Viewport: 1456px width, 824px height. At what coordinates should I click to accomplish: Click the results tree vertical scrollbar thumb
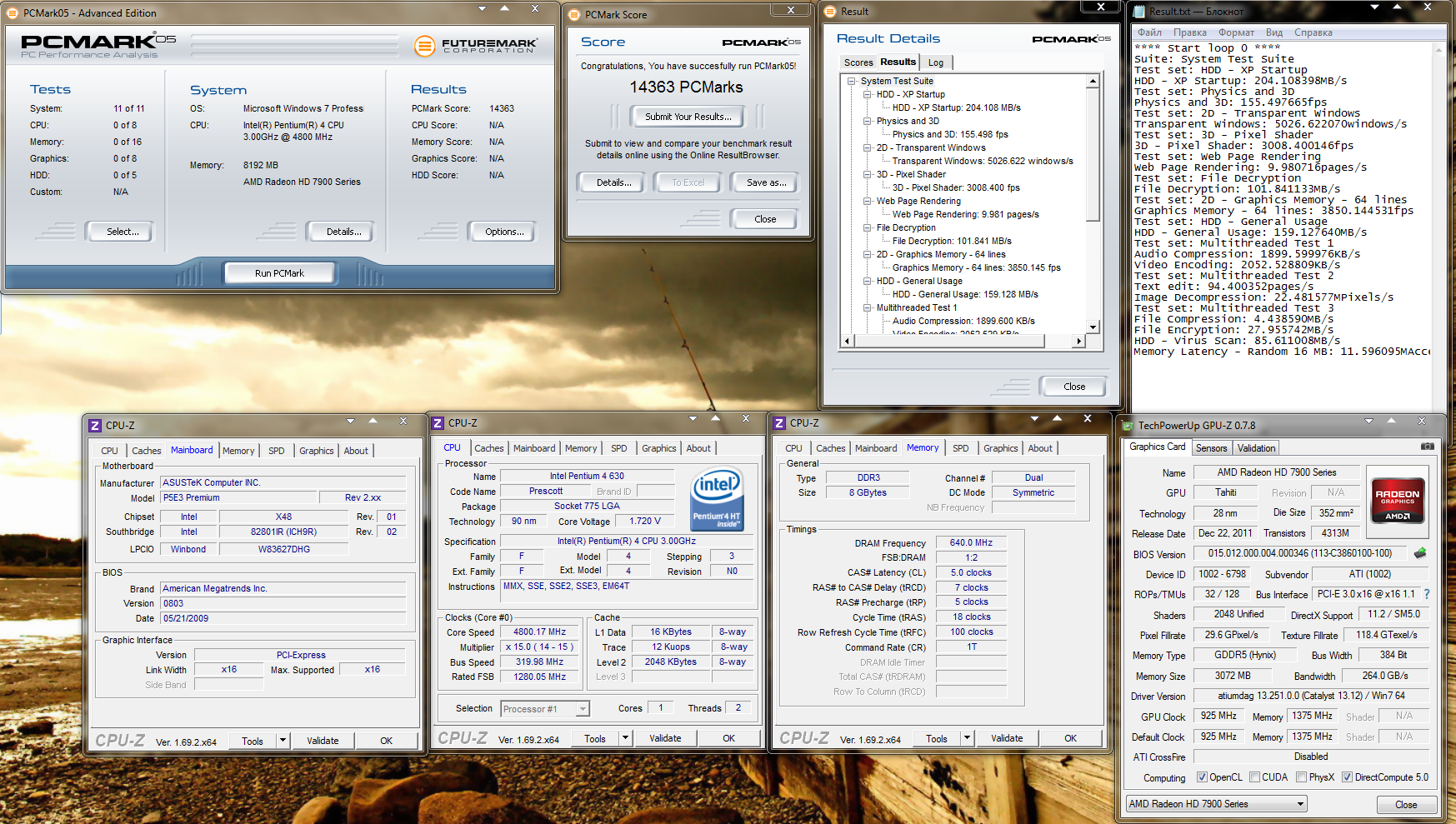[1093, 155]
